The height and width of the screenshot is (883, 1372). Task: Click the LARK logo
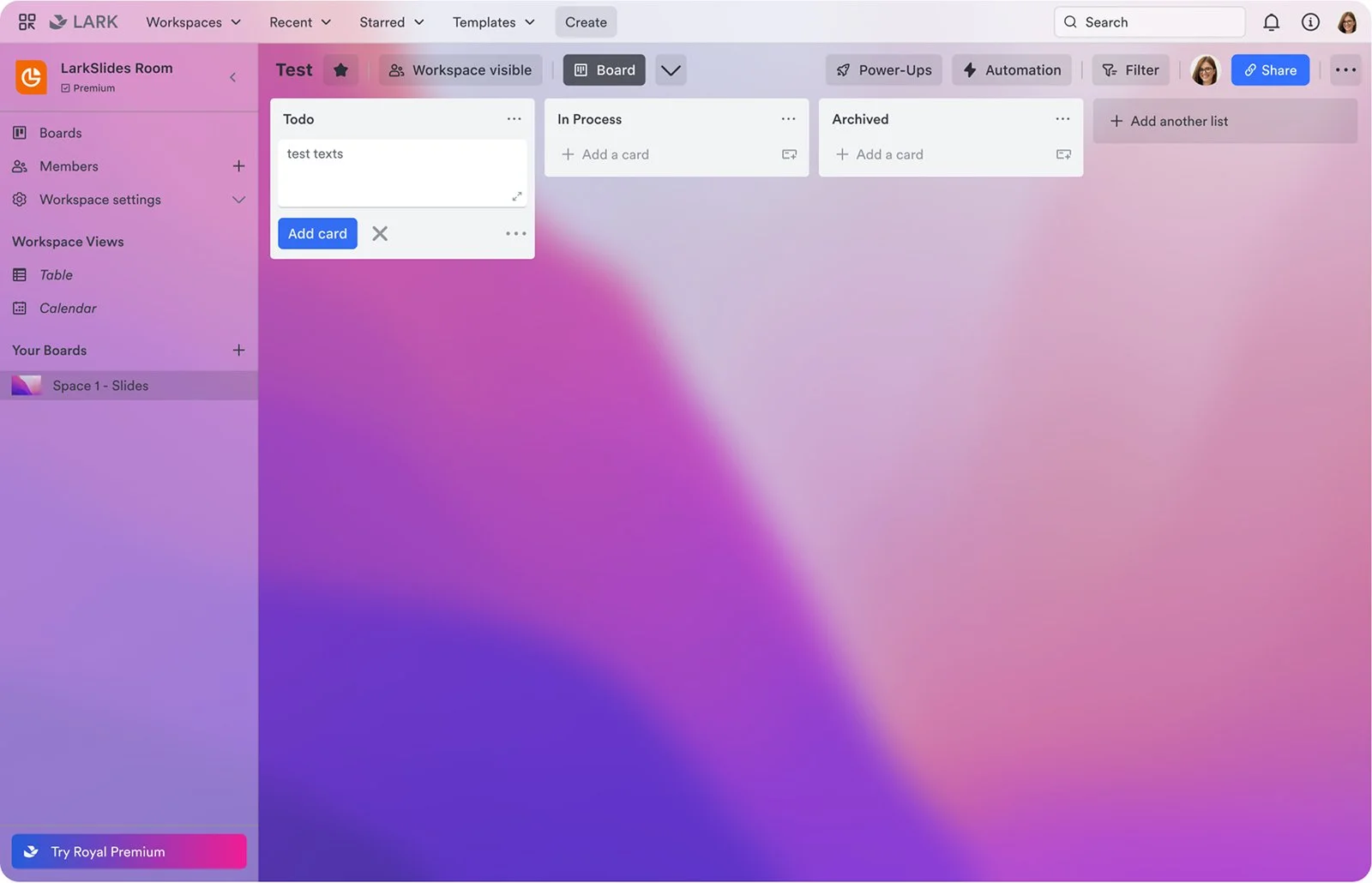[x=83, y=22]
